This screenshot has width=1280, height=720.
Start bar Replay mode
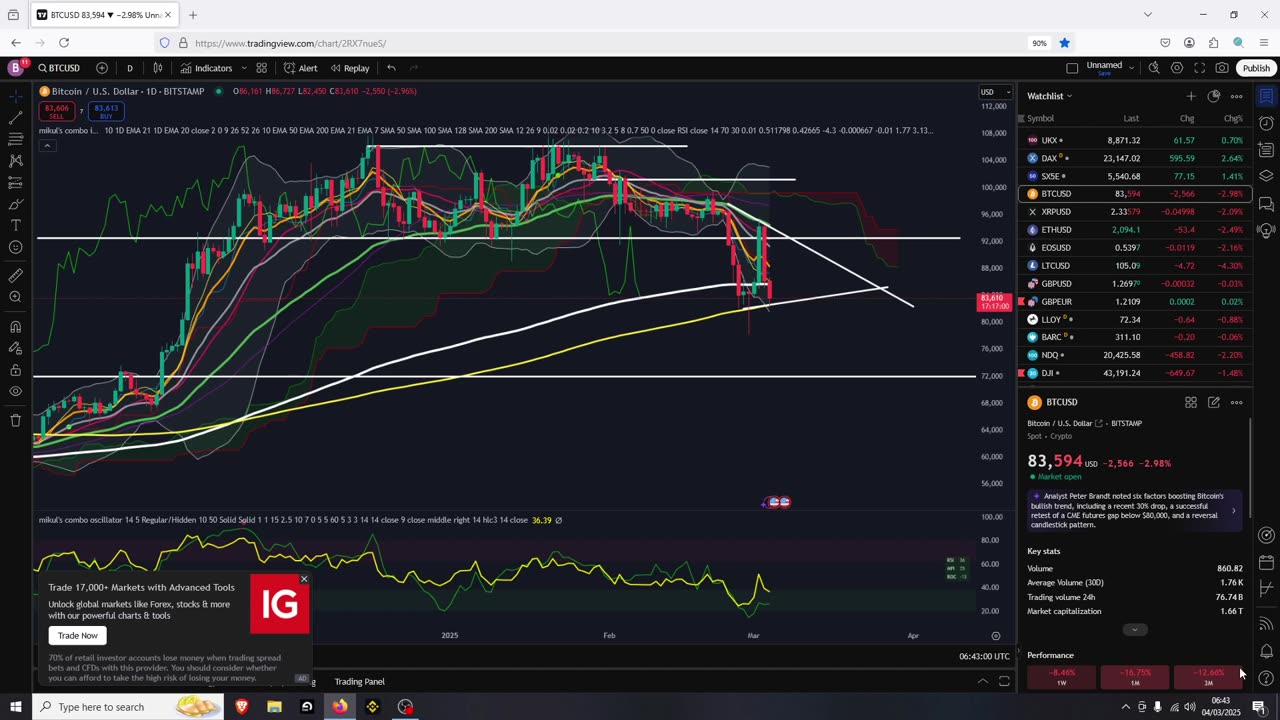pos(350,68)
